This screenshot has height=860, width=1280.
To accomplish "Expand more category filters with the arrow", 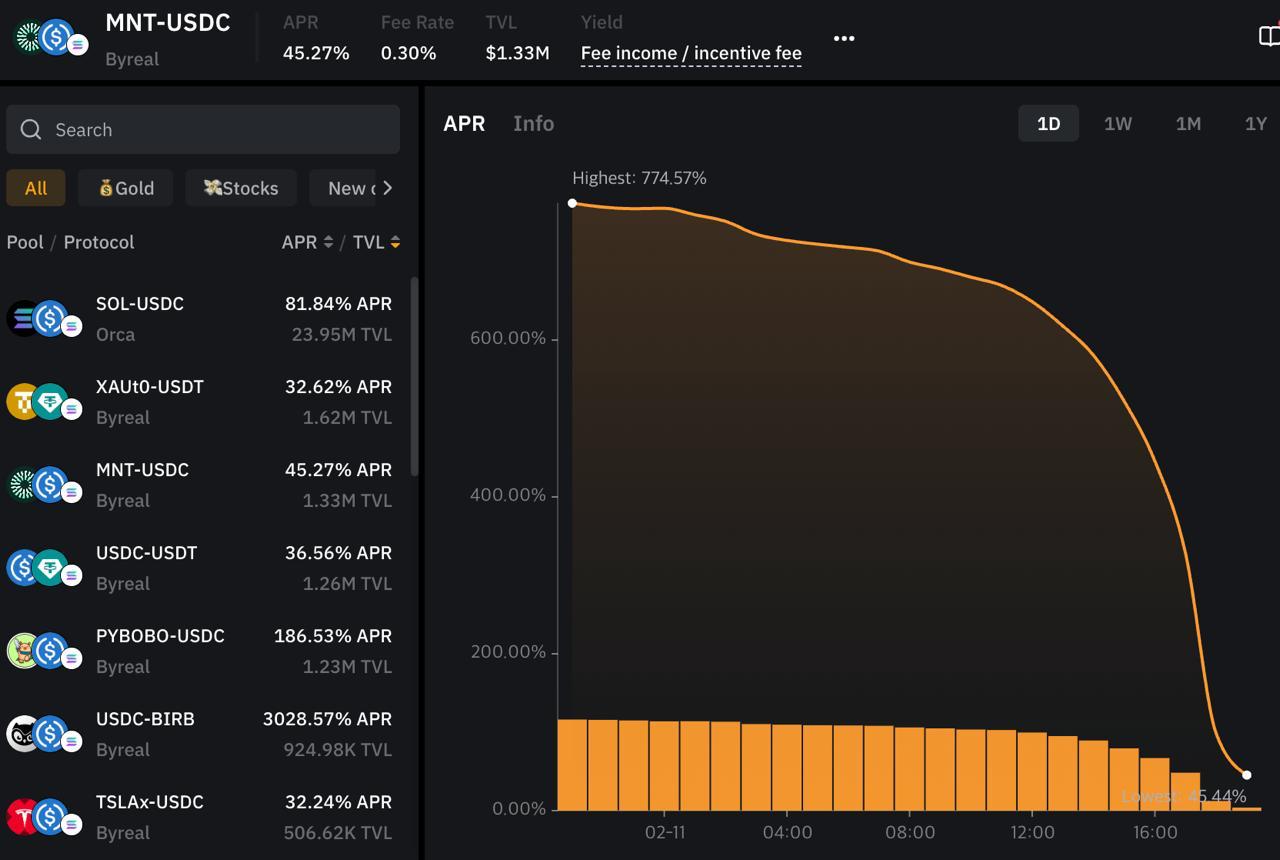I will coord(388,188).
